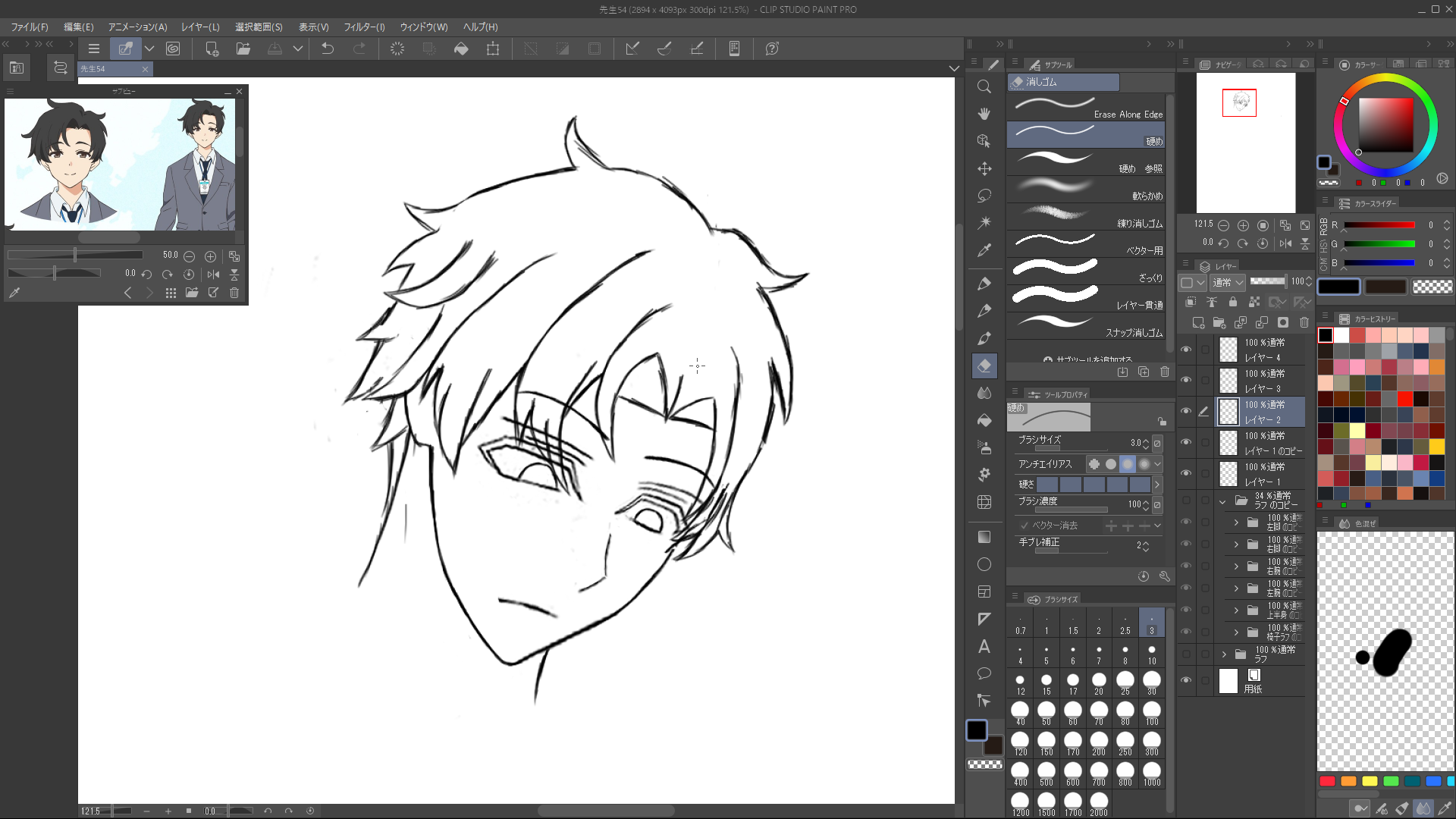
Task: Hide layer レイヤー 4 visibility eye
Action: [x=1186, y=349]
